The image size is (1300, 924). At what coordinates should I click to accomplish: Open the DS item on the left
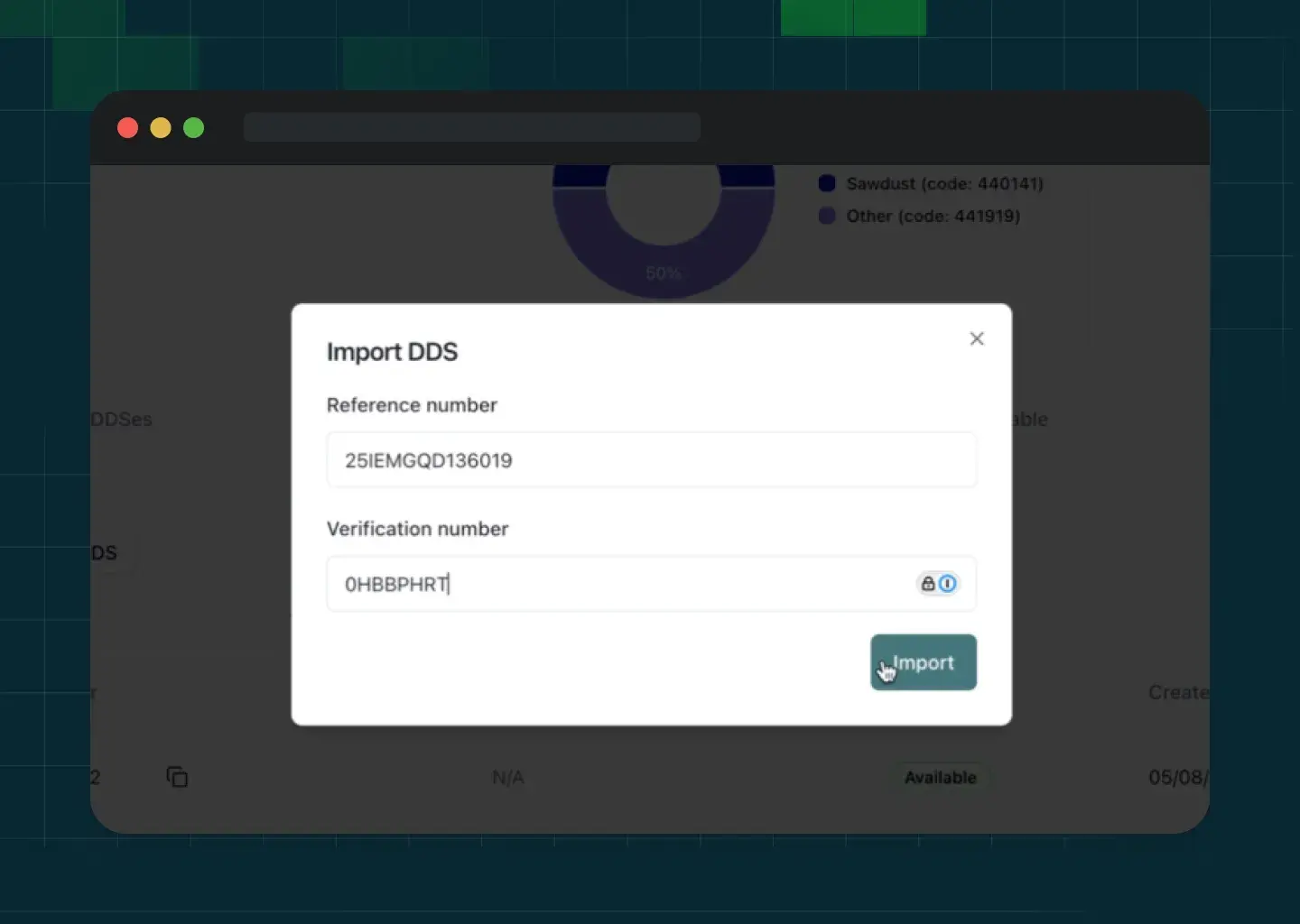pyautogui.click(x=106, y=552)
